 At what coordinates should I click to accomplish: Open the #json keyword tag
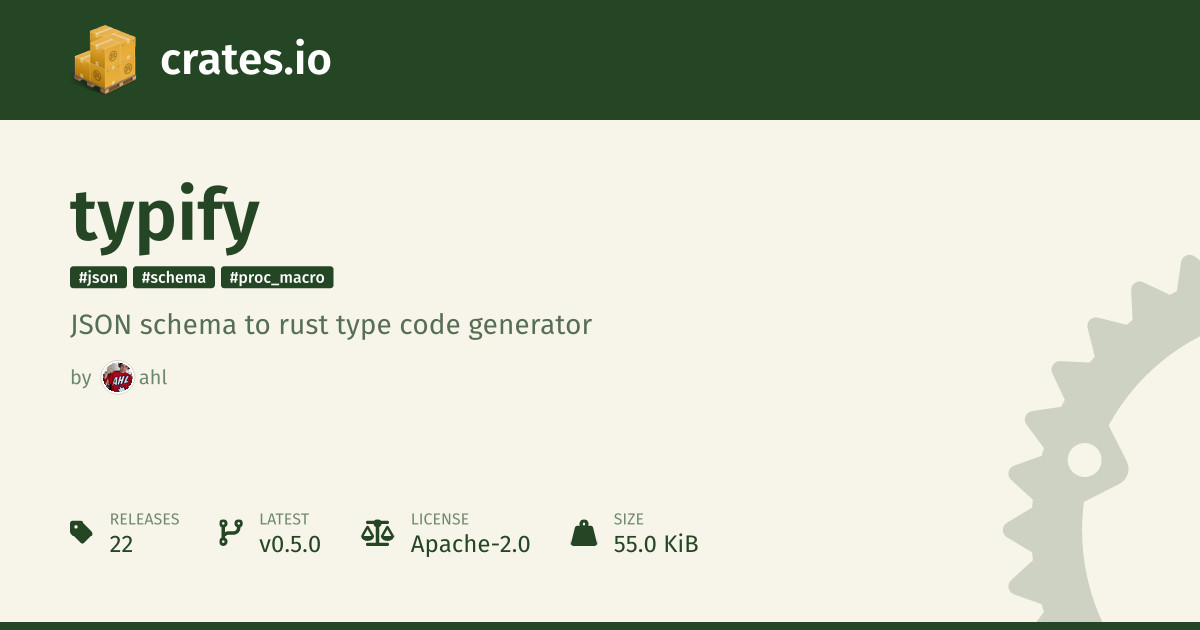98,278
